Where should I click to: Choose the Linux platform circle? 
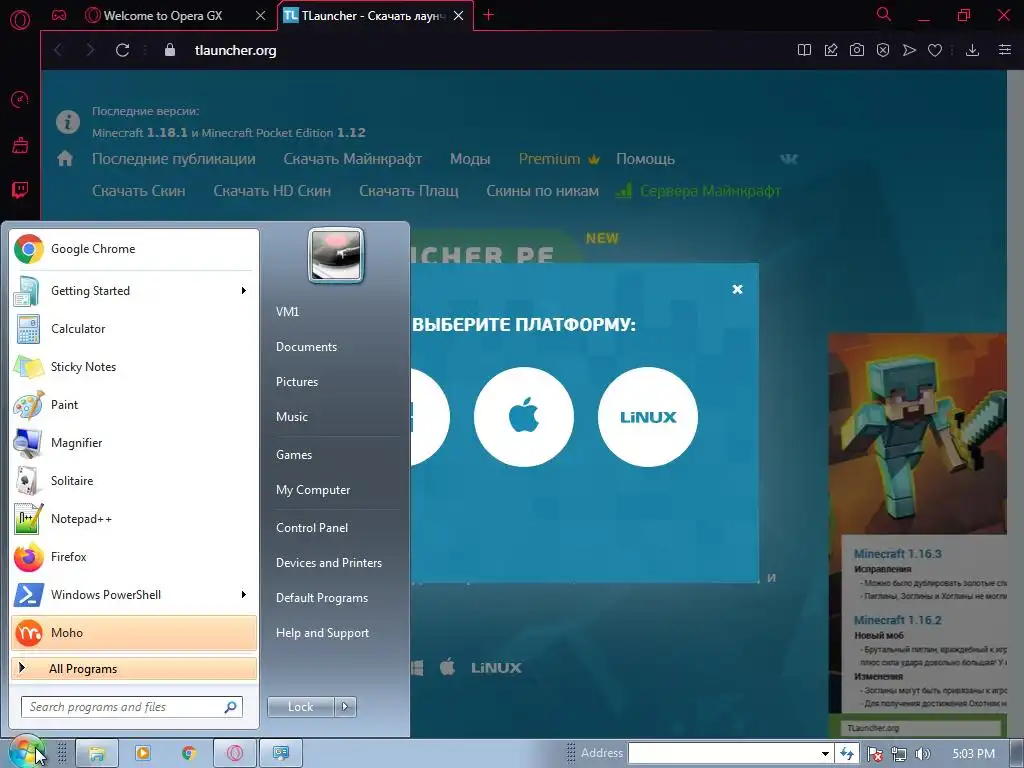point(648,417)
